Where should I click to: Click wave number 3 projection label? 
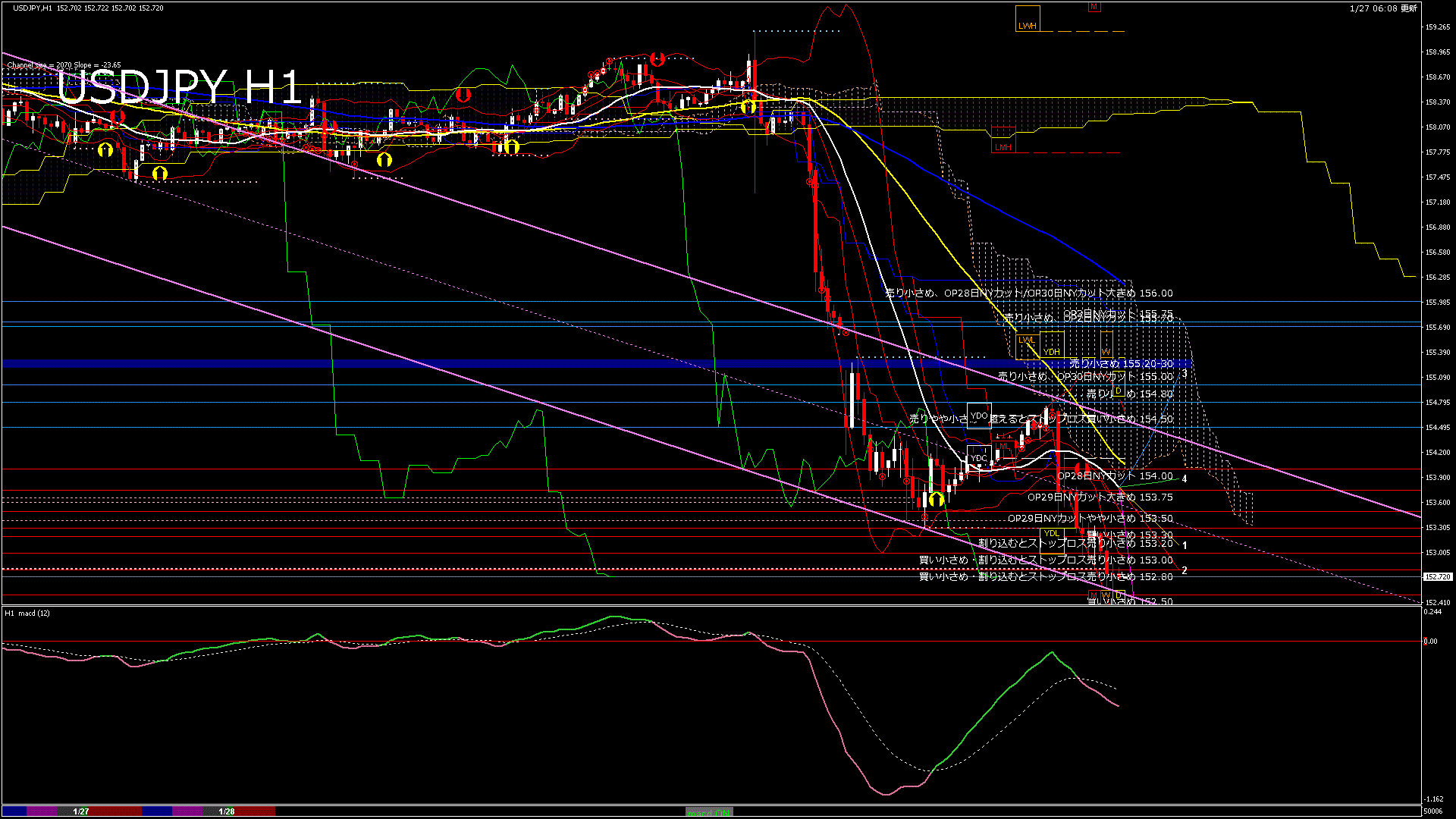pyautogui.click(x=1184, y=375)
